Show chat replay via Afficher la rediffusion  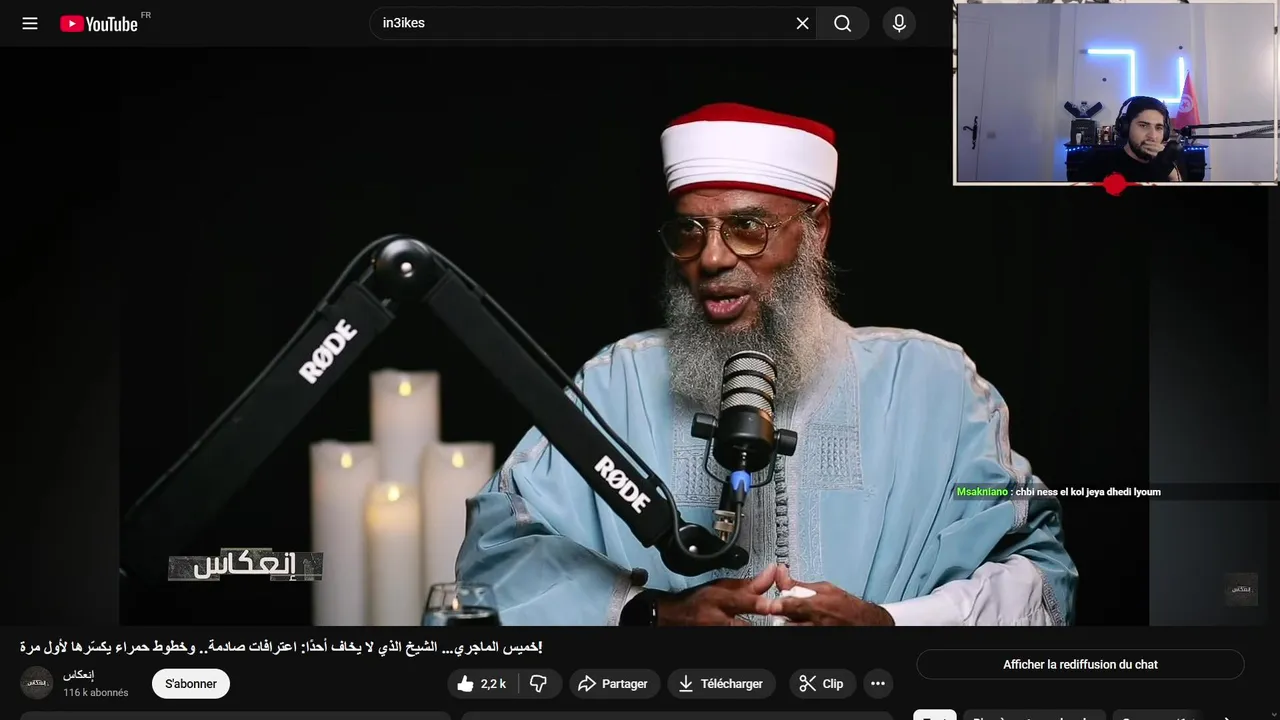[x=1080, y=664]
